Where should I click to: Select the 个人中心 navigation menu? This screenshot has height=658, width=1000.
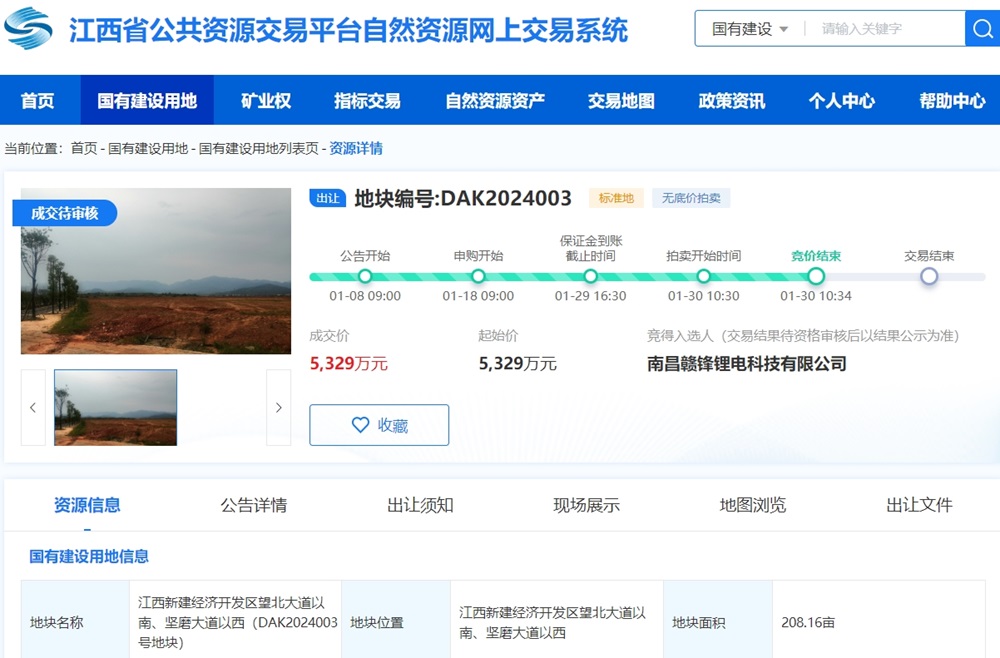841,100
